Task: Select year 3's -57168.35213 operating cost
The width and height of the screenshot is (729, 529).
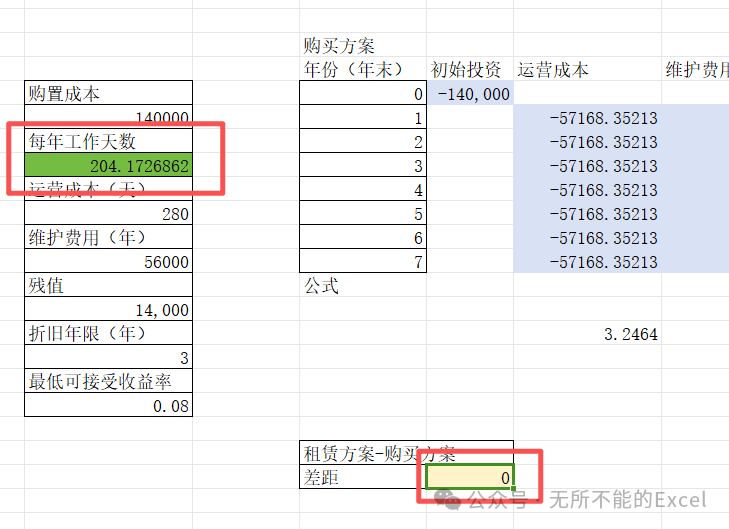Action: pos(588,165)
